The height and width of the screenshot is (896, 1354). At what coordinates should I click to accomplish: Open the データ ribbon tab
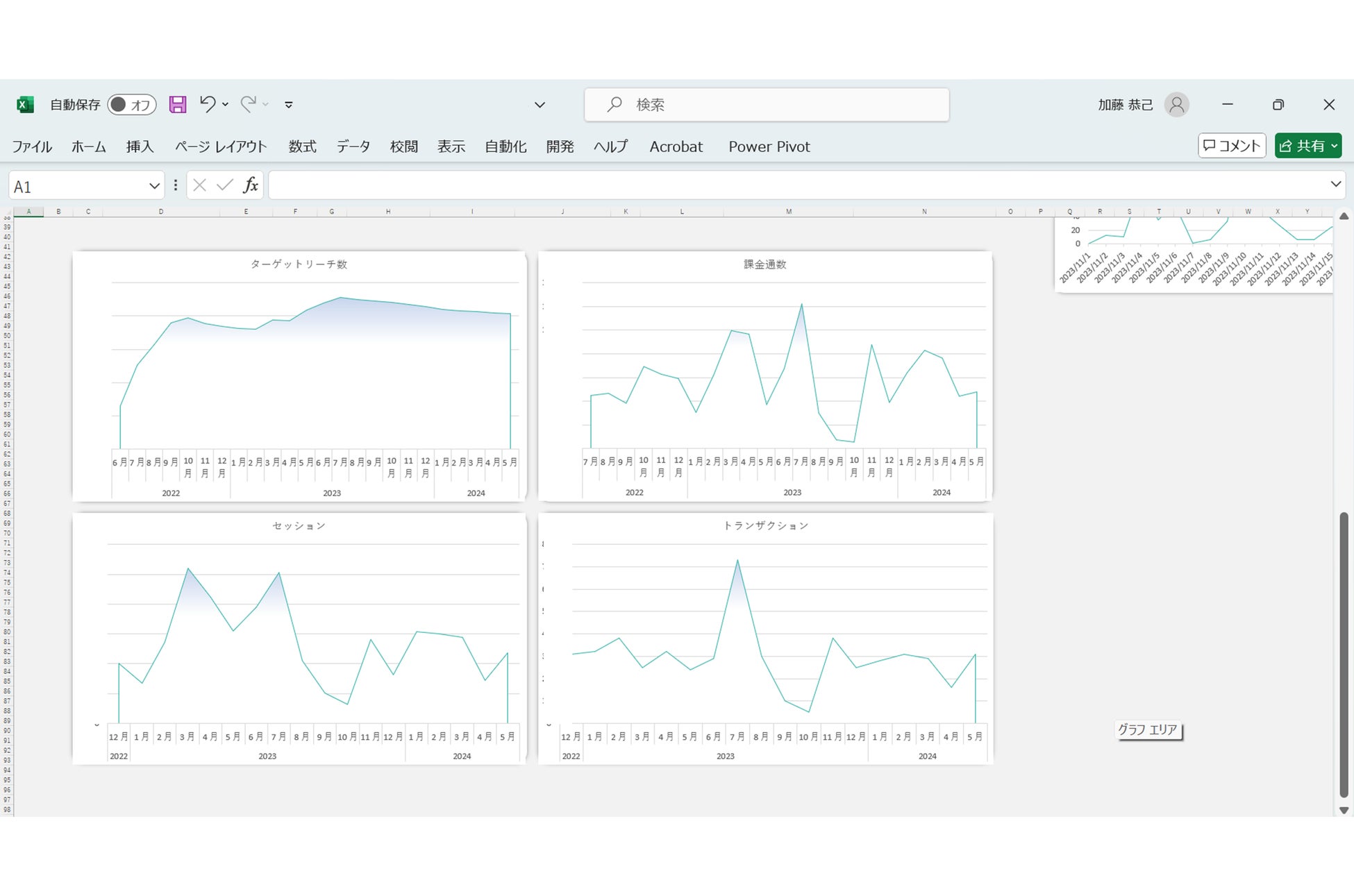tap(353, 146)
